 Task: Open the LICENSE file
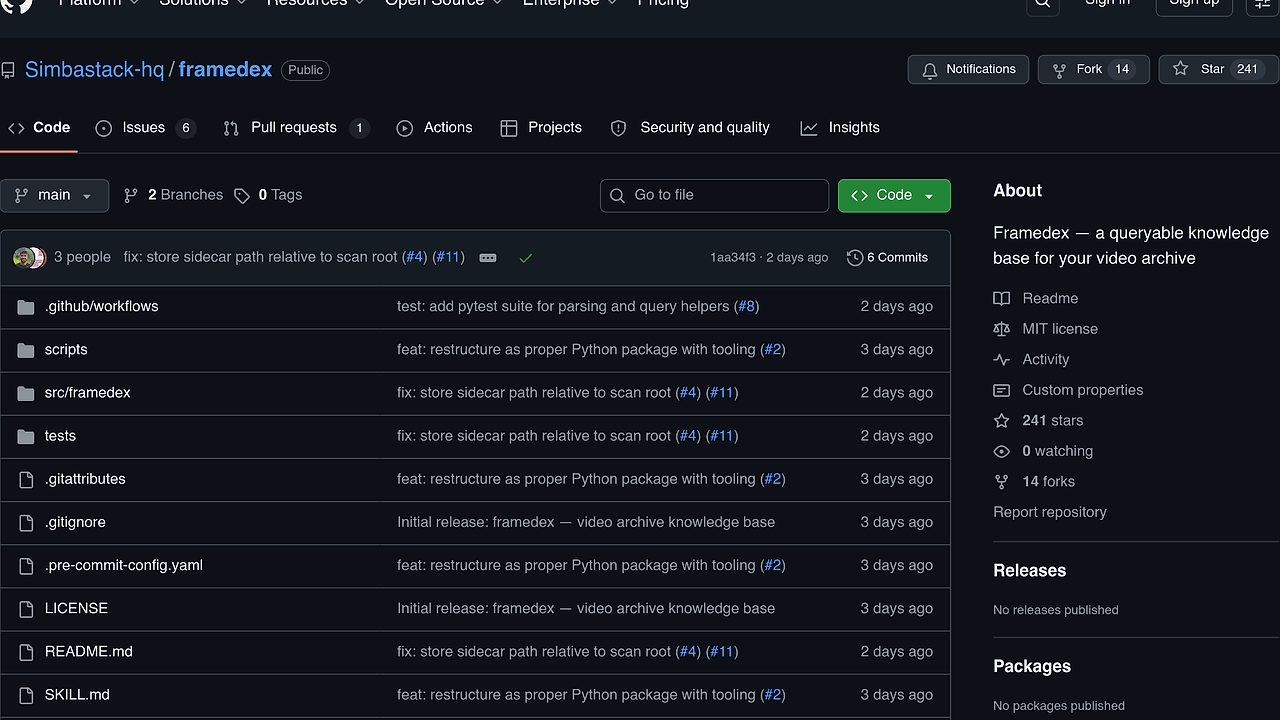click(x=76, y=608)
